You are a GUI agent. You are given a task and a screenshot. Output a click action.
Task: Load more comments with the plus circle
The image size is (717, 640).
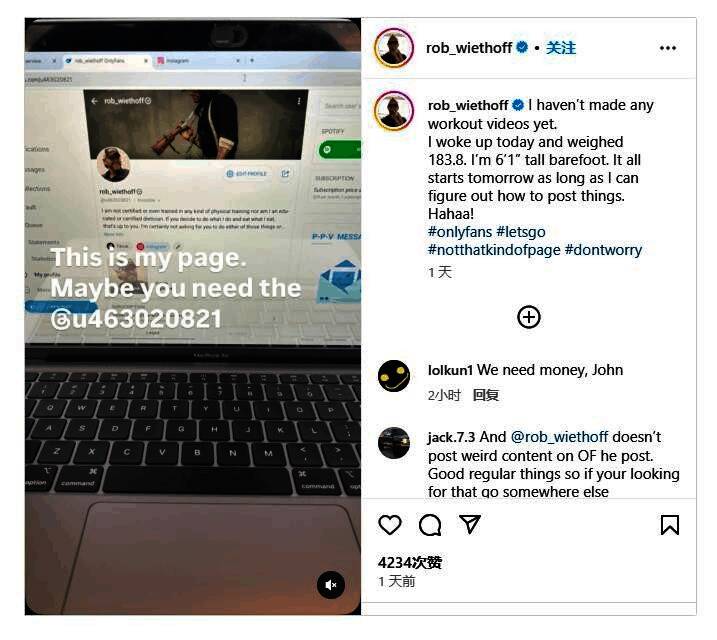(529, 317)
